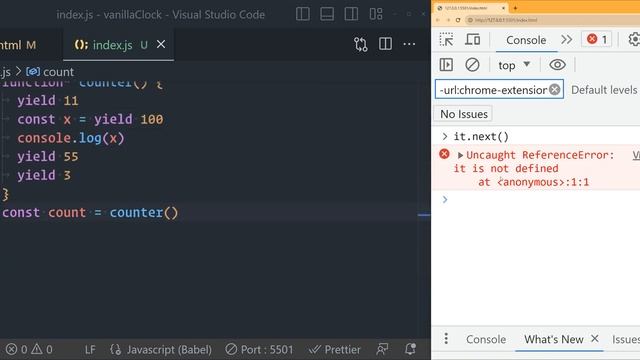This screenshot has width=640, height=360.
Task: Select the js file breadcrumb segment
Action: pyautogui.click(x=5, y=72)
